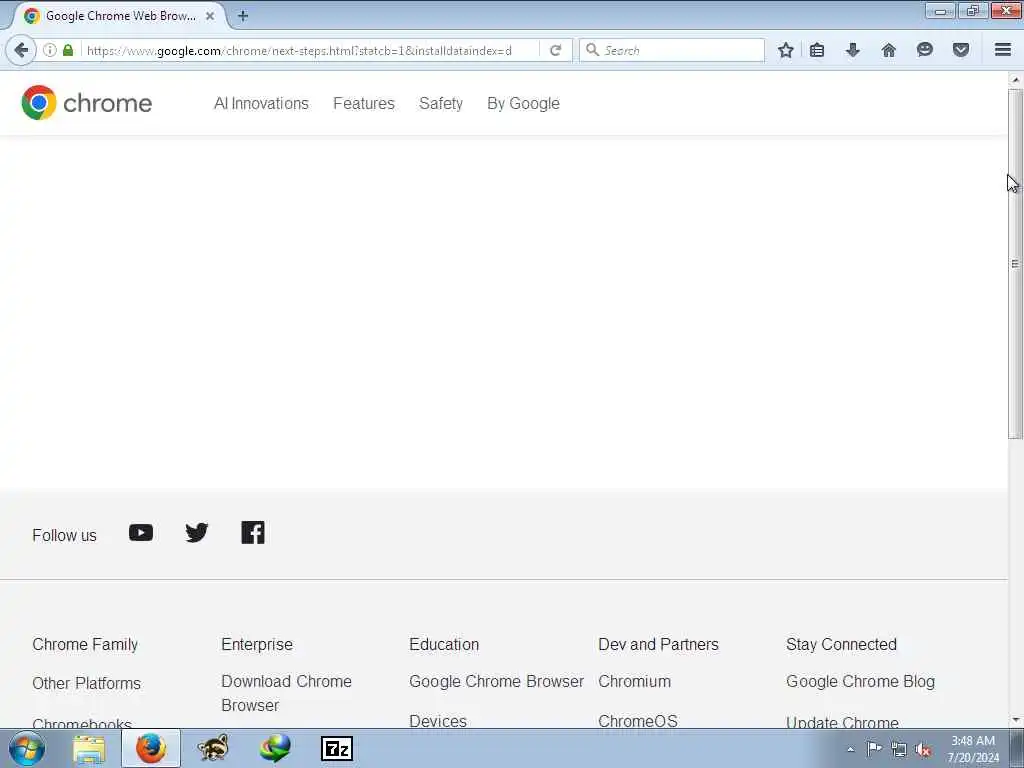
Task: Reload the page with the refresh icon
Action: pos(556,50)
